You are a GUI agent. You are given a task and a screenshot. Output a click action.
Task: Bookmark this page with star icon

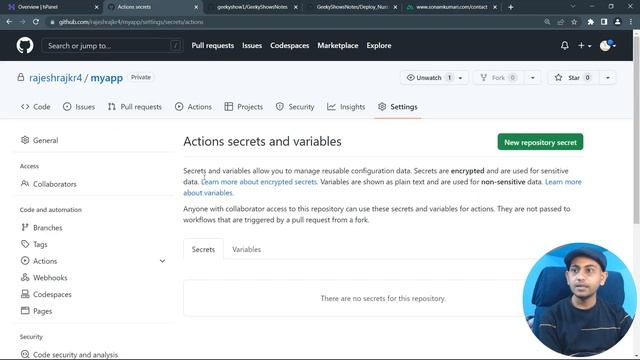click(574, 22)
